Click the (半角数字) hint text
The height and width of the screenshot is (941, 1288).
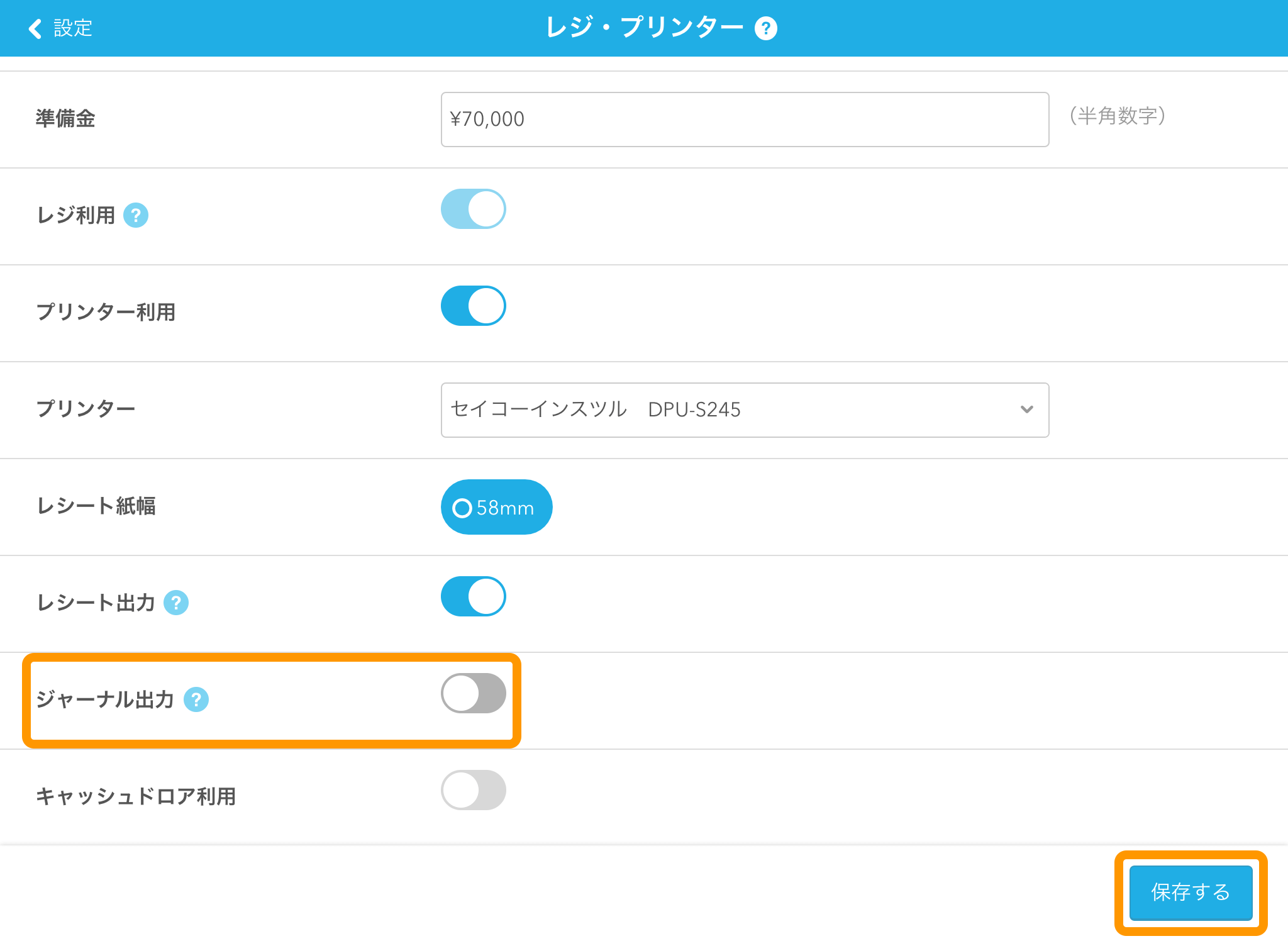point(1118,116)
